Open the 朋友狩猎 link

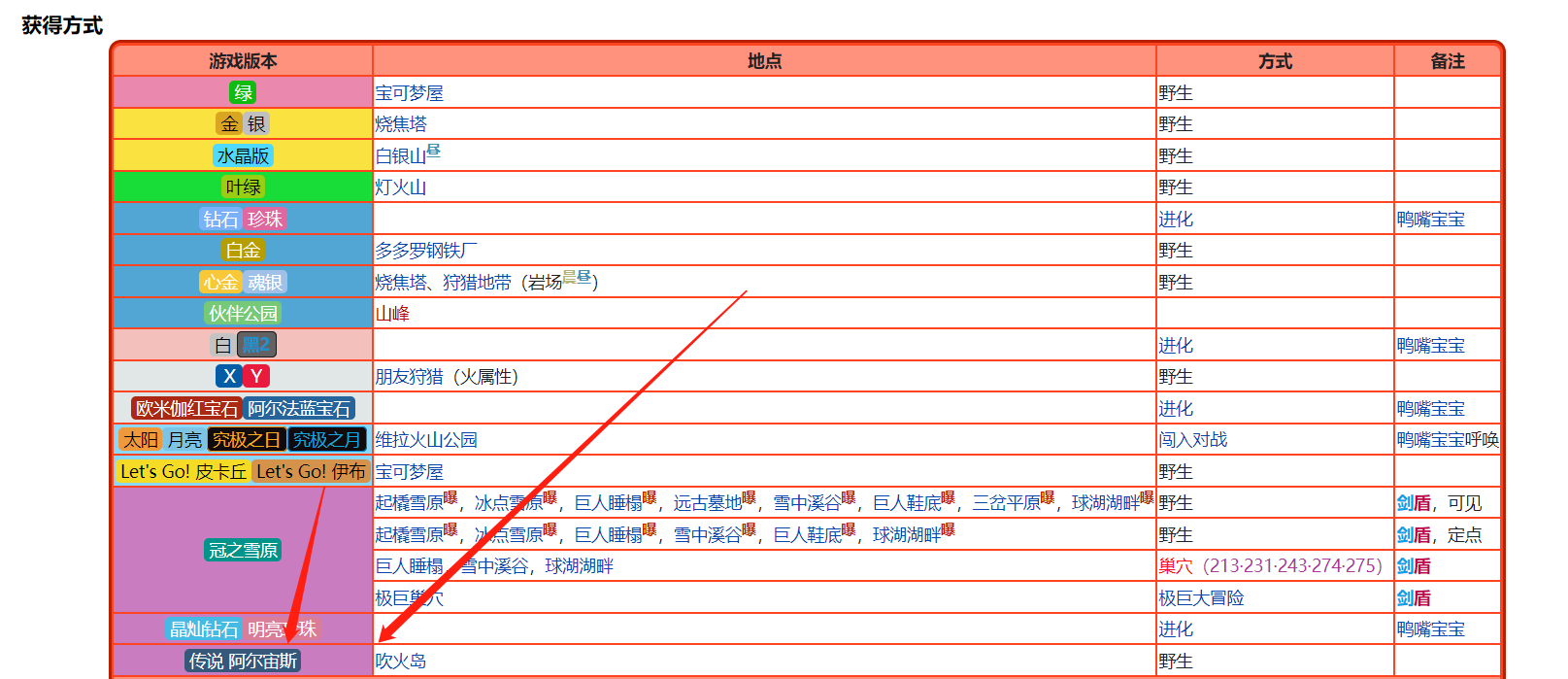[410, 377]
